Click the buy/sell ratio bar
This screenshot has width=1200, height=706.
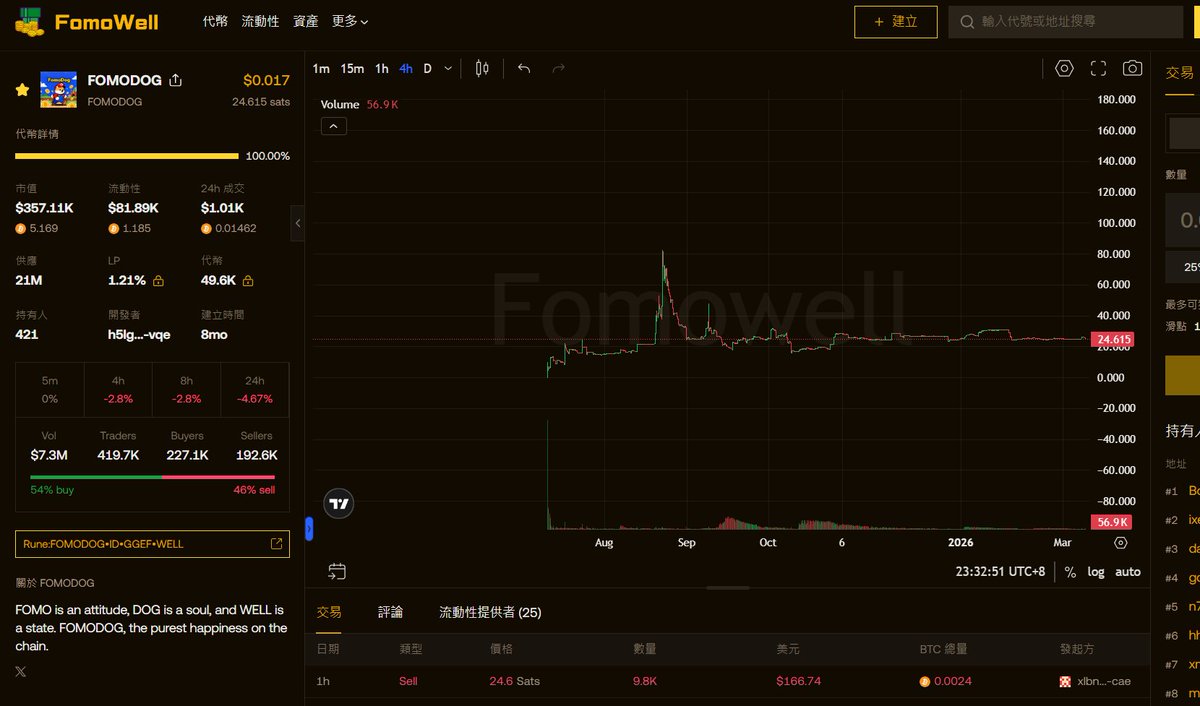[x=153, y=477]
